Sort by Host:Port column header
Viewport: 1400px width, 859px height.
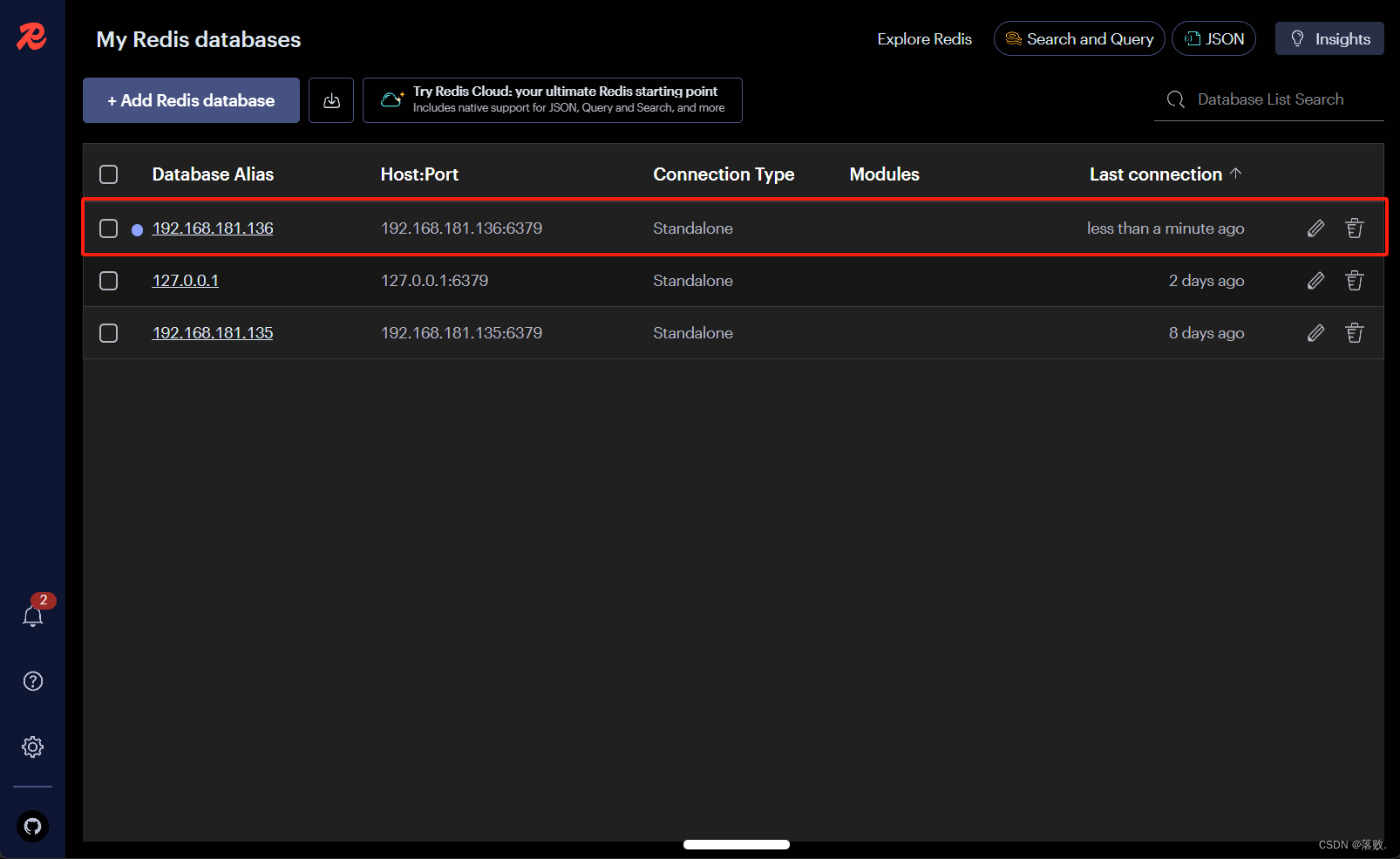click(419, 174)
